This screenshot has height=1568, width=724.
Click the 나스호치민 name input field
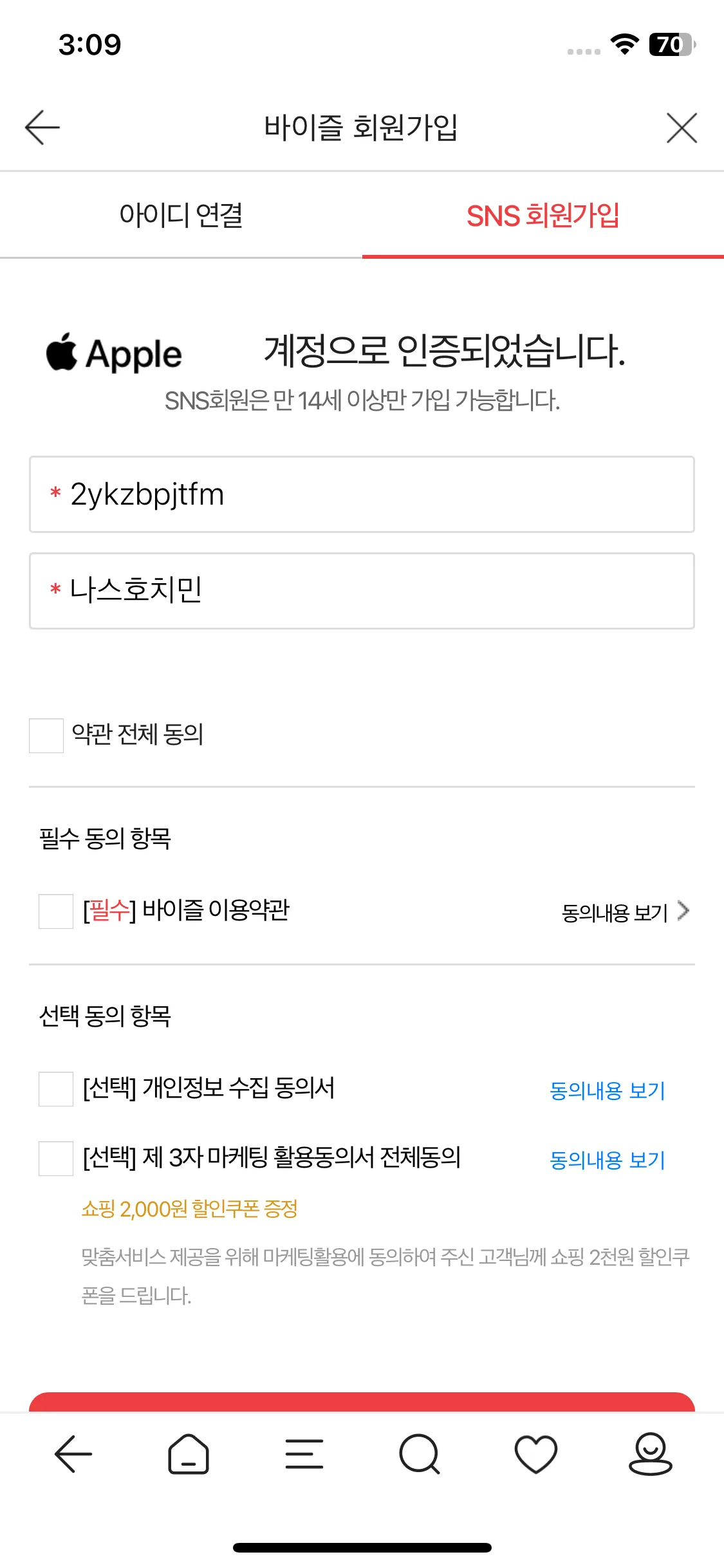point(362,589)
